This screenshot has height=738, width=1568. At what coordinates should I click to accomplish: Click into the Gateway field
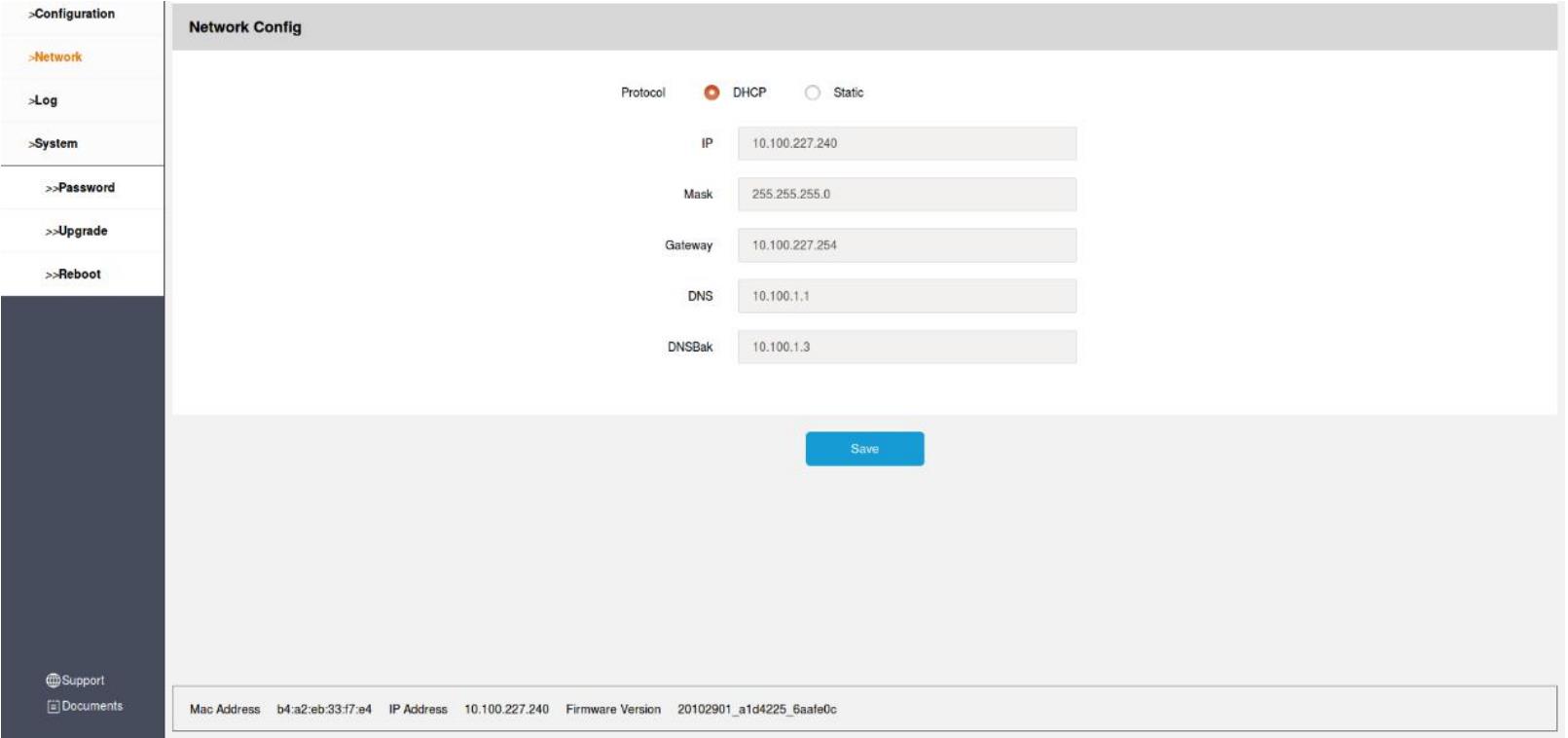906,245
